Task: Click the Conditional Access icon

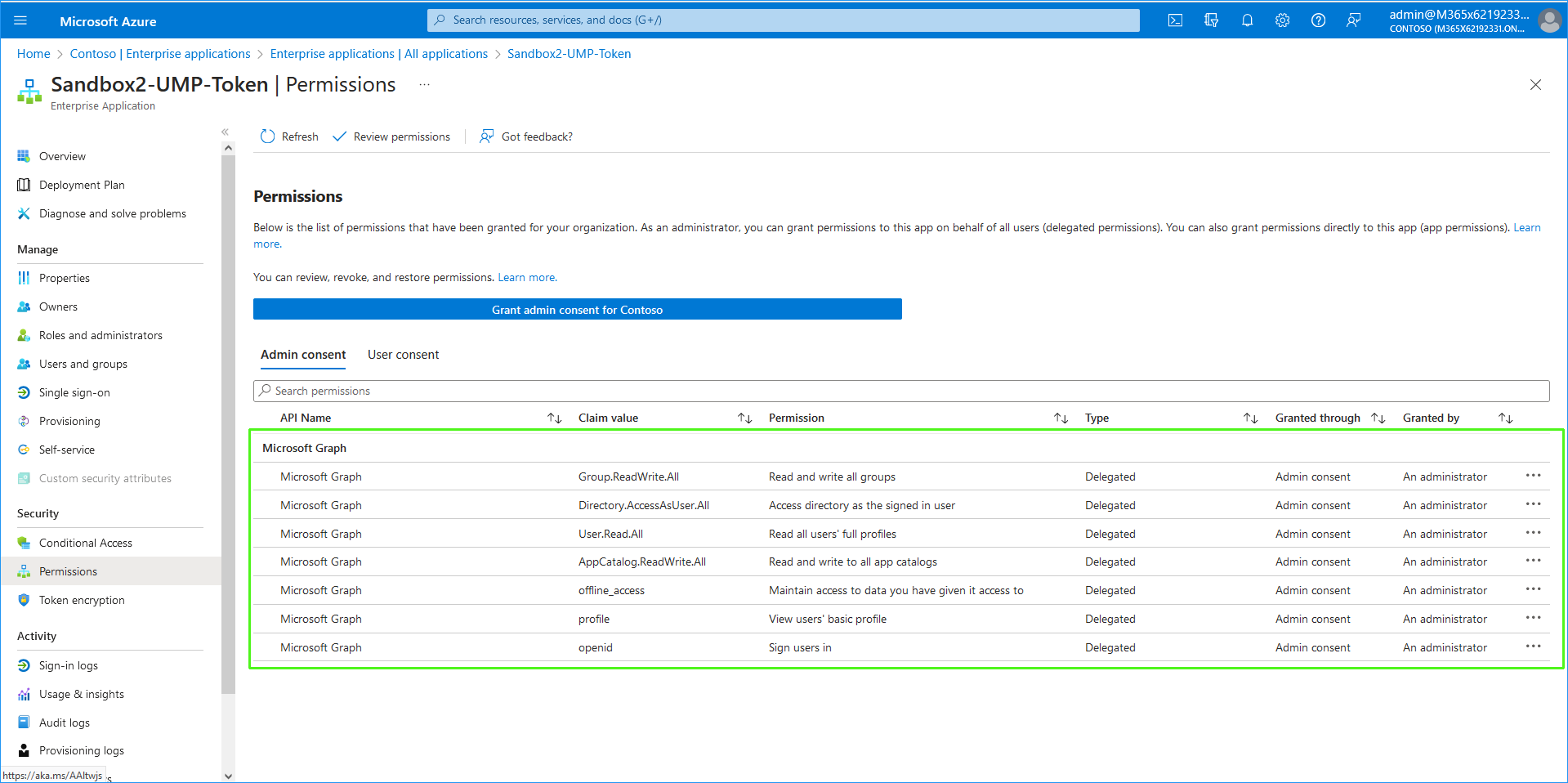Action: [x=24, y=543]
